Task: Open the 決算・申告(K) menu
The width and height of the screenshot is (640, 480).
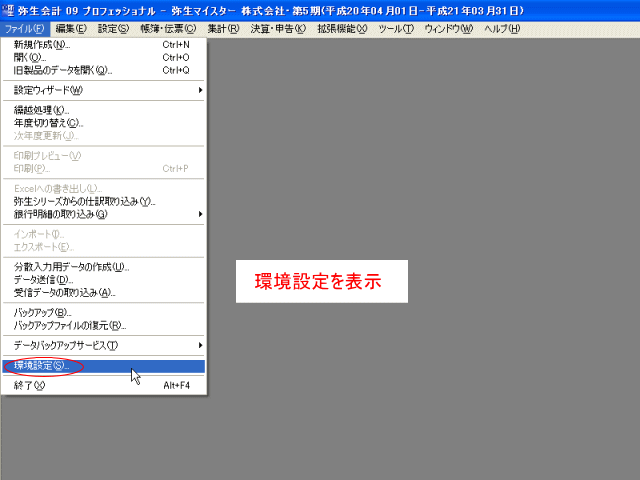Action: (x=278, y=29)
